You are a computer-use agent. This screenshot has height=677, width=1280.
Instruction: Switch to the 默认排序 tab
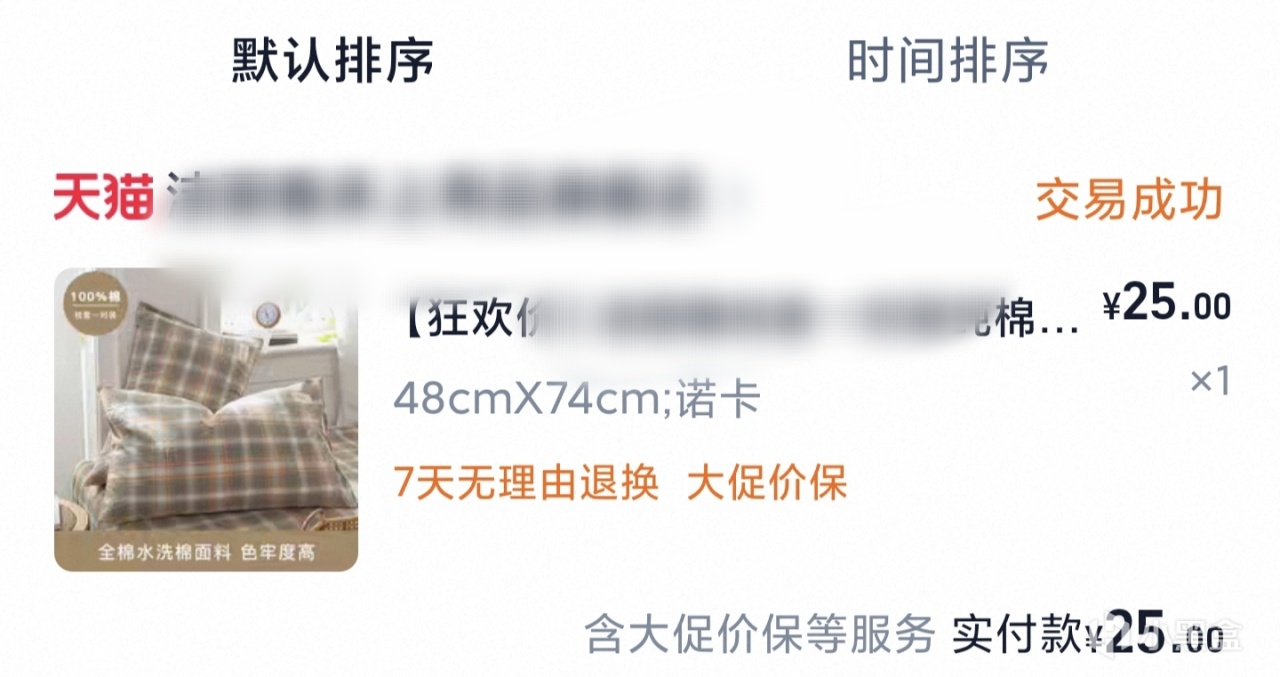(333, 61)
